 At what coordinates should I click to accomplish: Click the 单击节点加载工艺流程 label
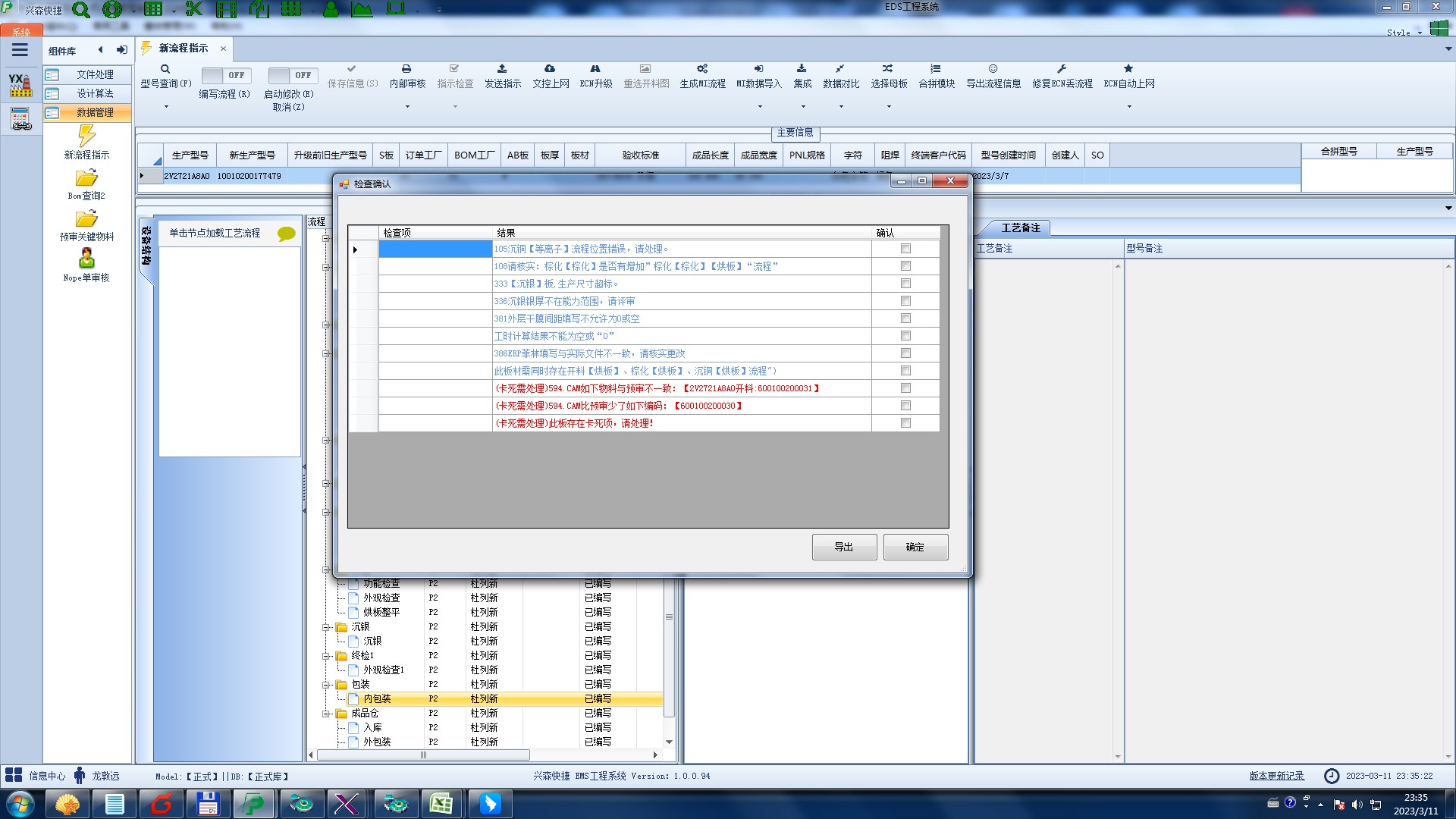click(215, 233)
